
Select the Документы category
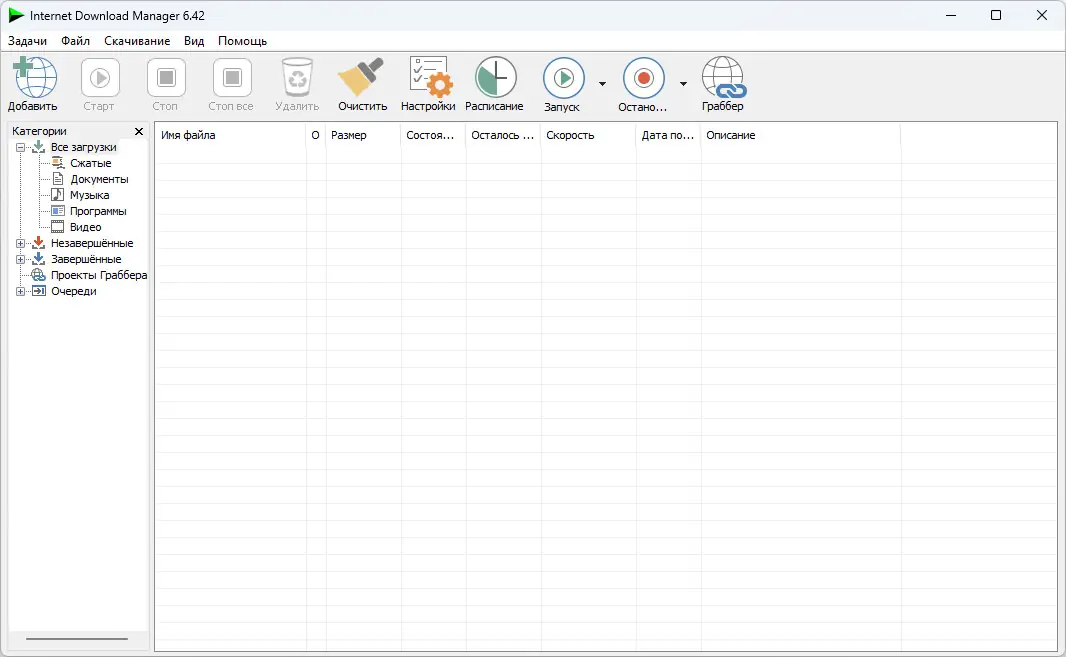click(99, 180)
